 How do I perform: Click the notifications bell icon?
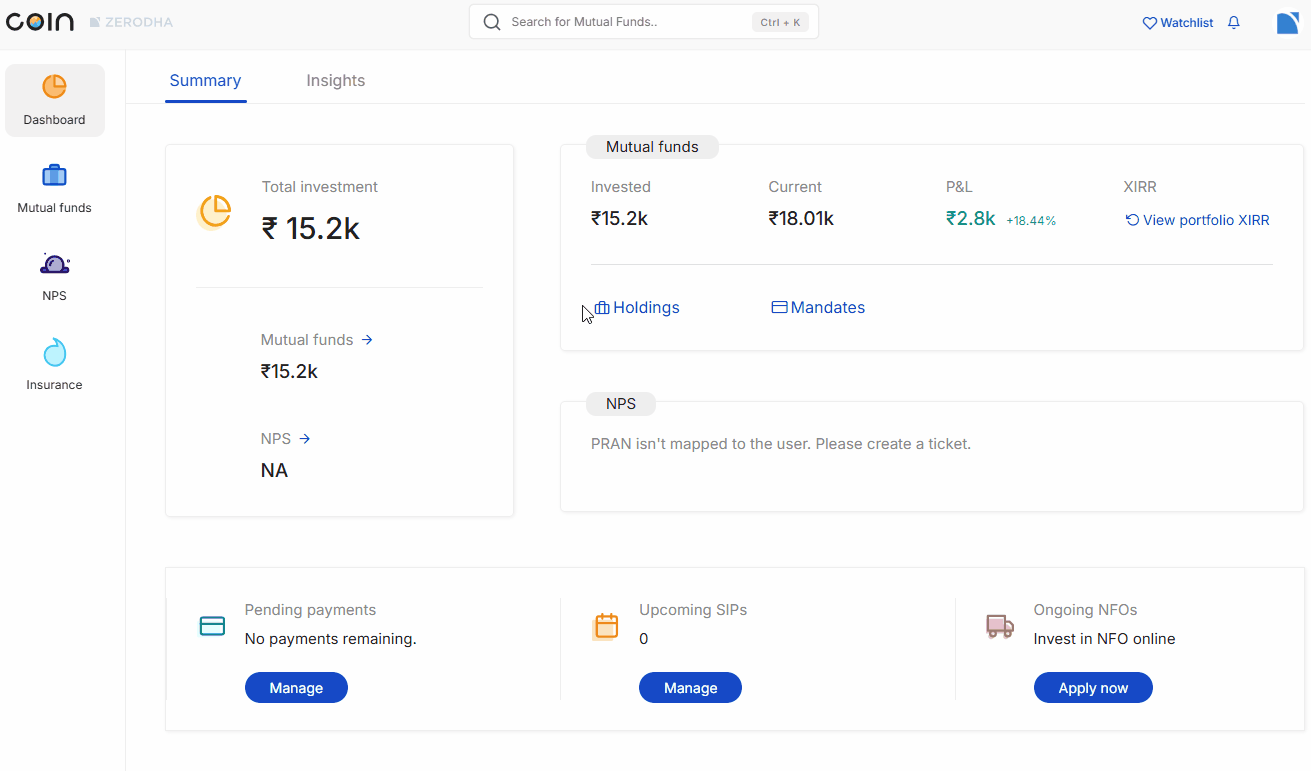1233,23
